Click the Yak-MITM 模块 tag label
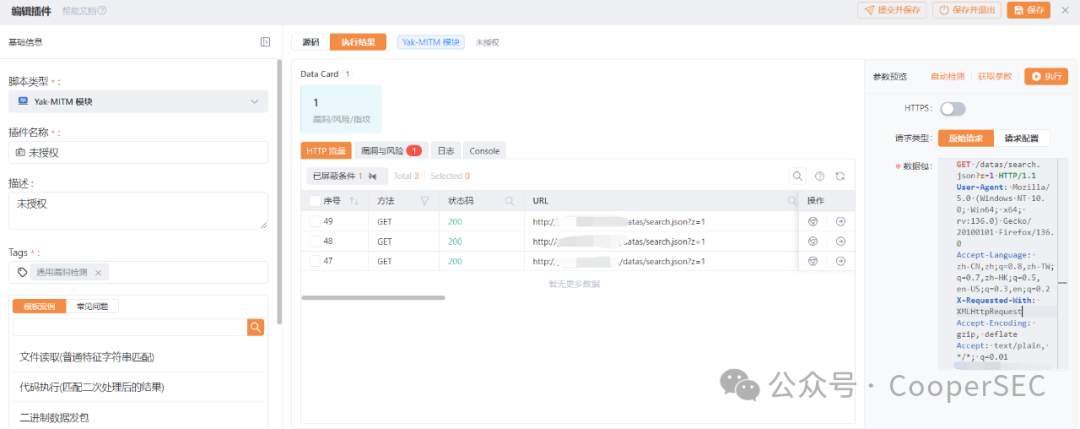1080x429 pixels. click(431, 42)
